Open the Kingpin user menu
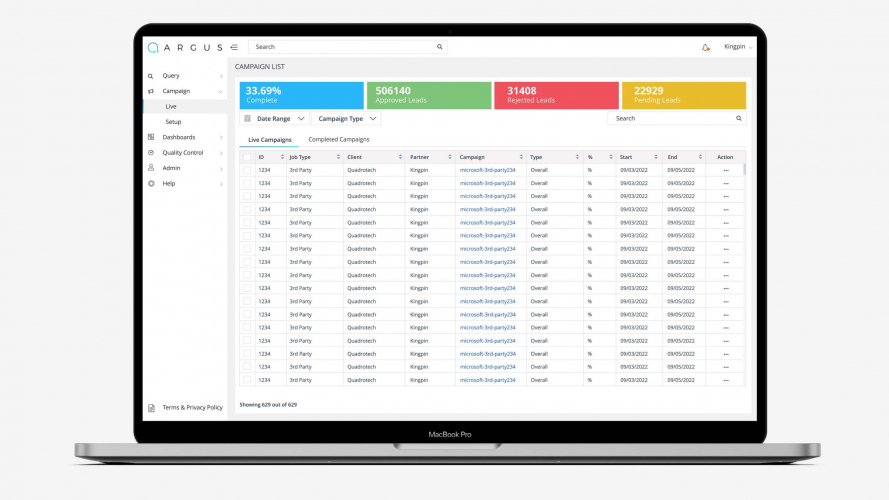The height and width of the screenshot is (500, 889). [x=738, y=46]
